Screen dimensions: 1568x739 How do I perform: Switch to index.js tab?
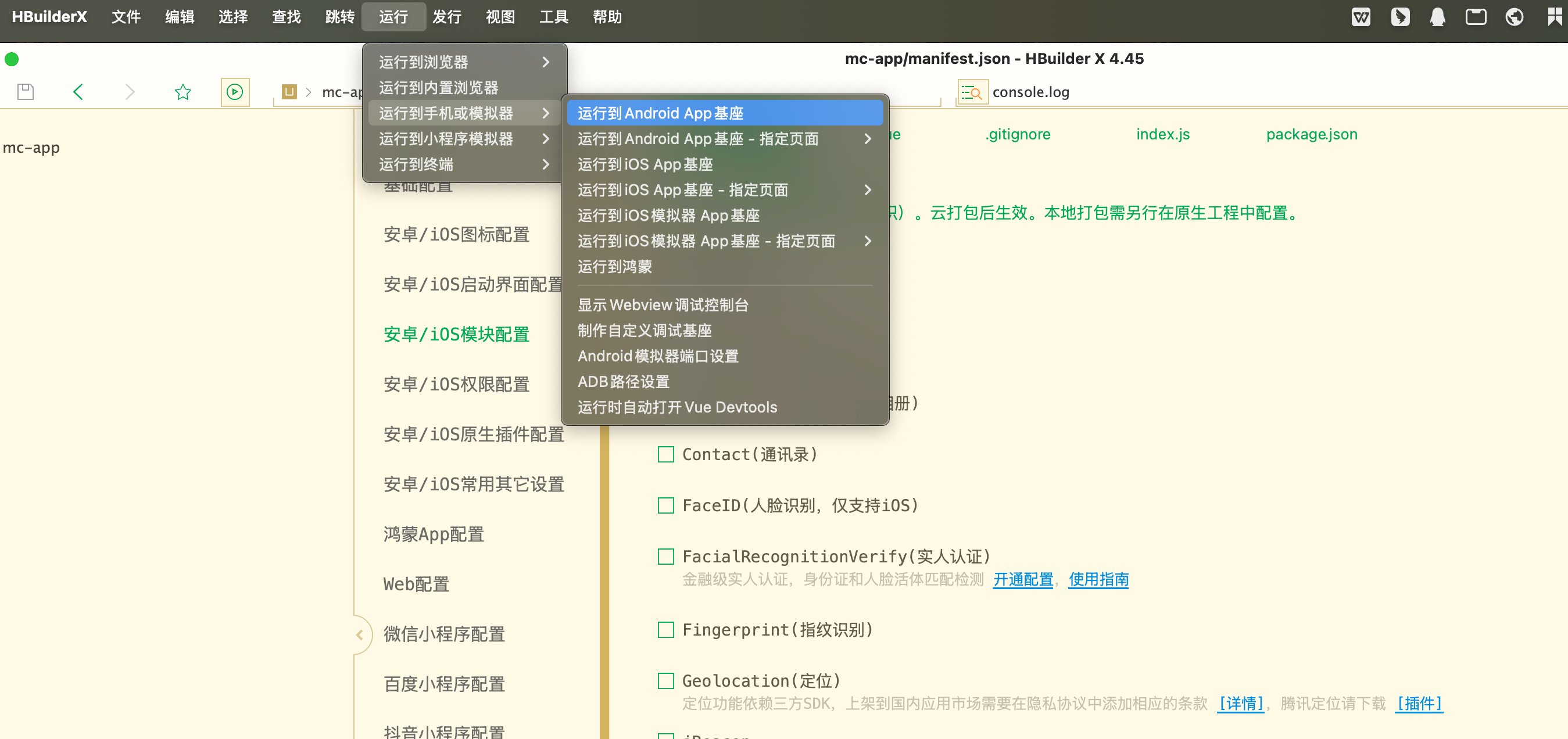[x=1162, y=134]
